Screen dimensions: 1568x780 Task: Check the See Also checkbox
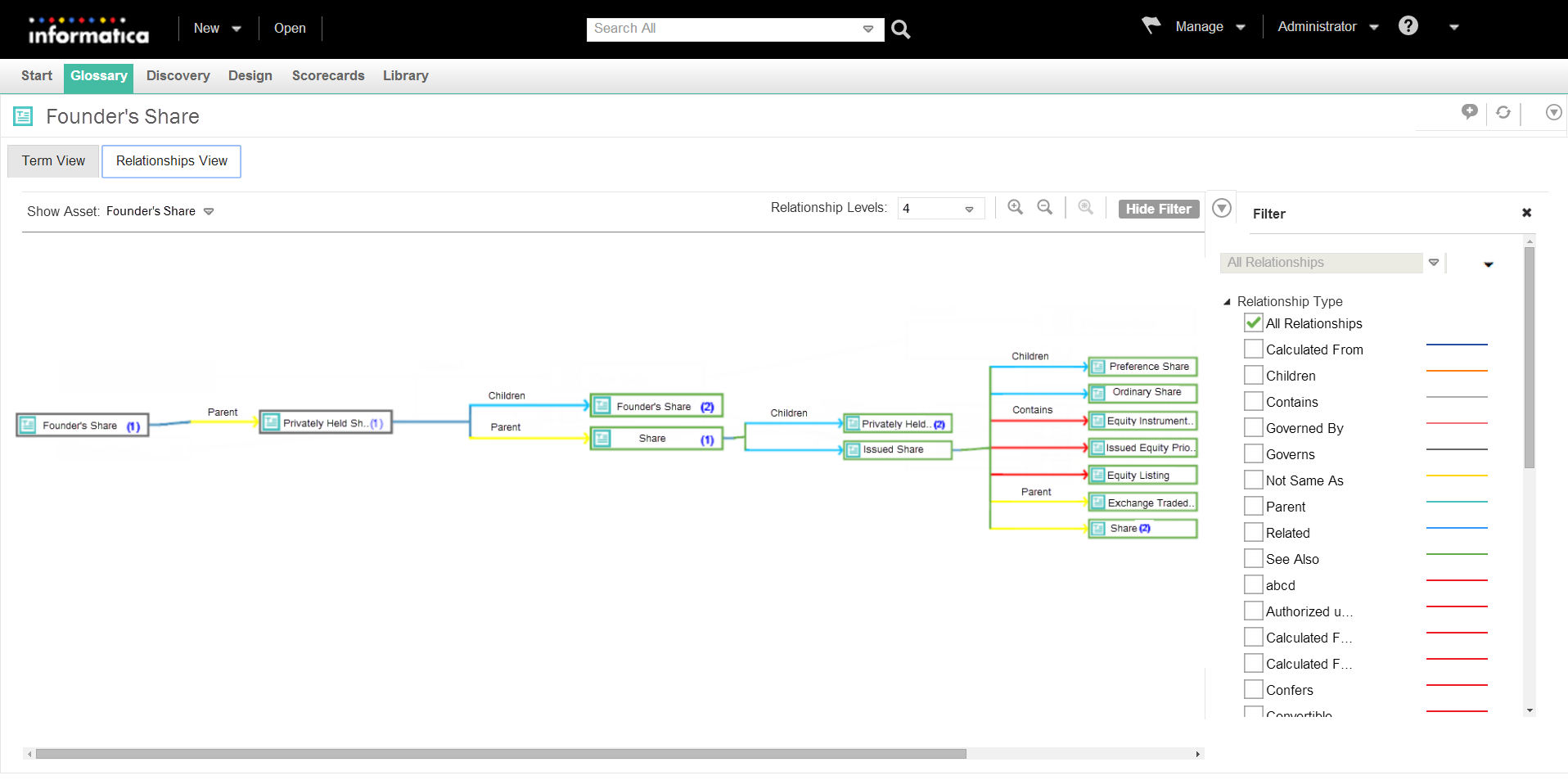coord(1253,558)
